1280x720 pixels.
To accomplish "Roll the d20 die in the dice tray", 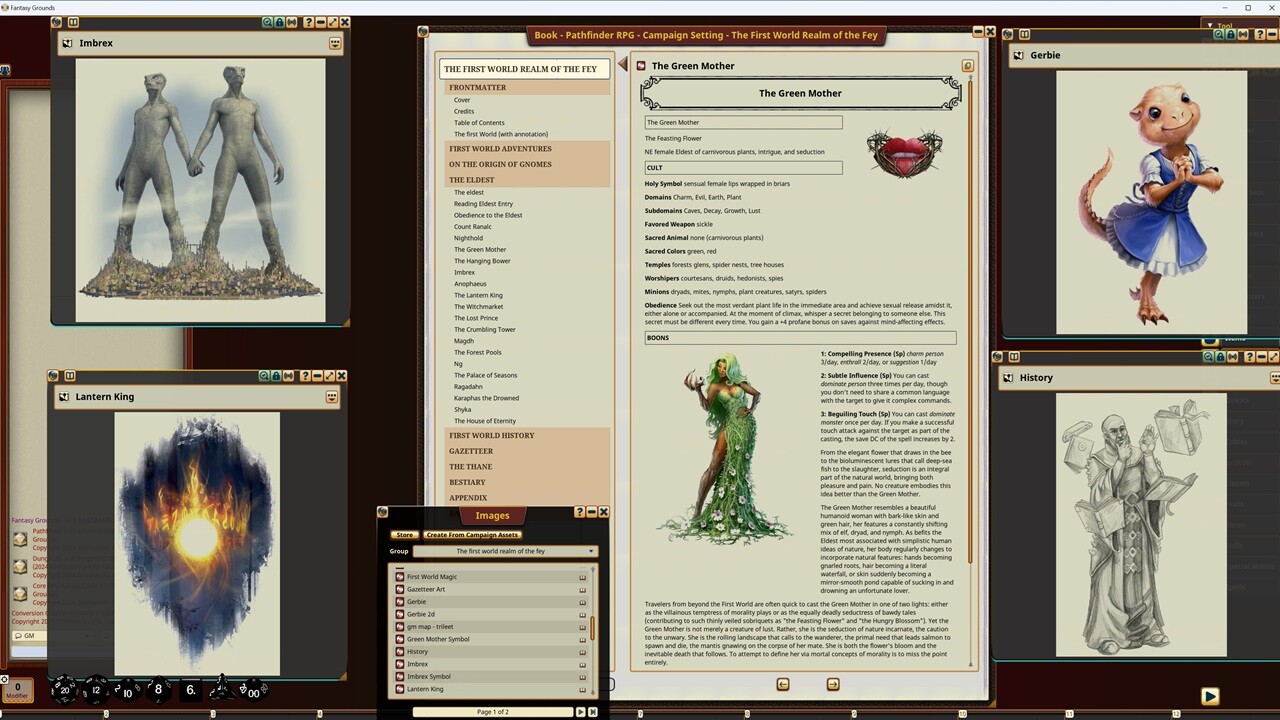I will point(64,690).
